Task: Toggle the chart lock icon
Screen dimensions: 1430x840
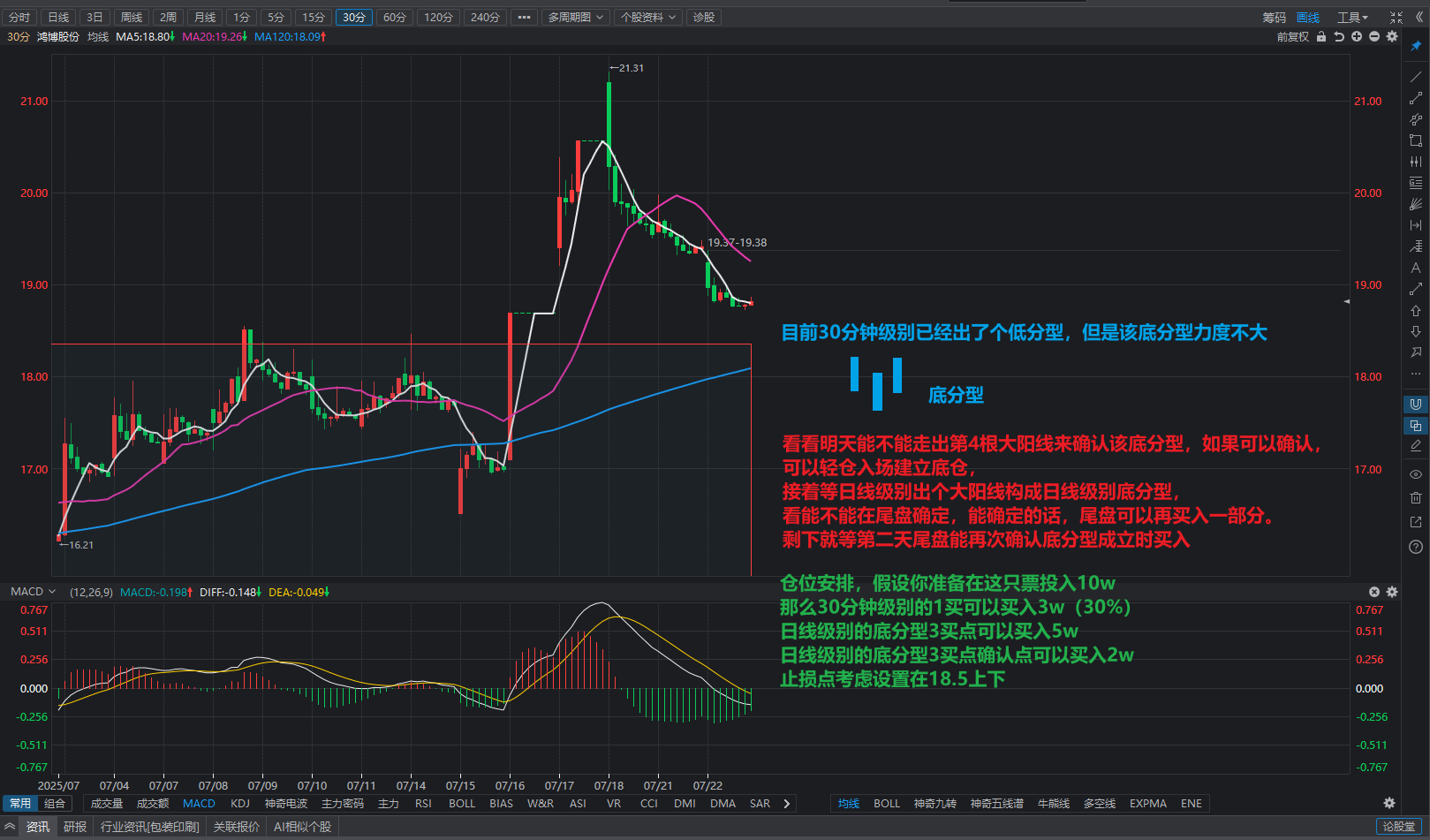Action: (1321, 37)
